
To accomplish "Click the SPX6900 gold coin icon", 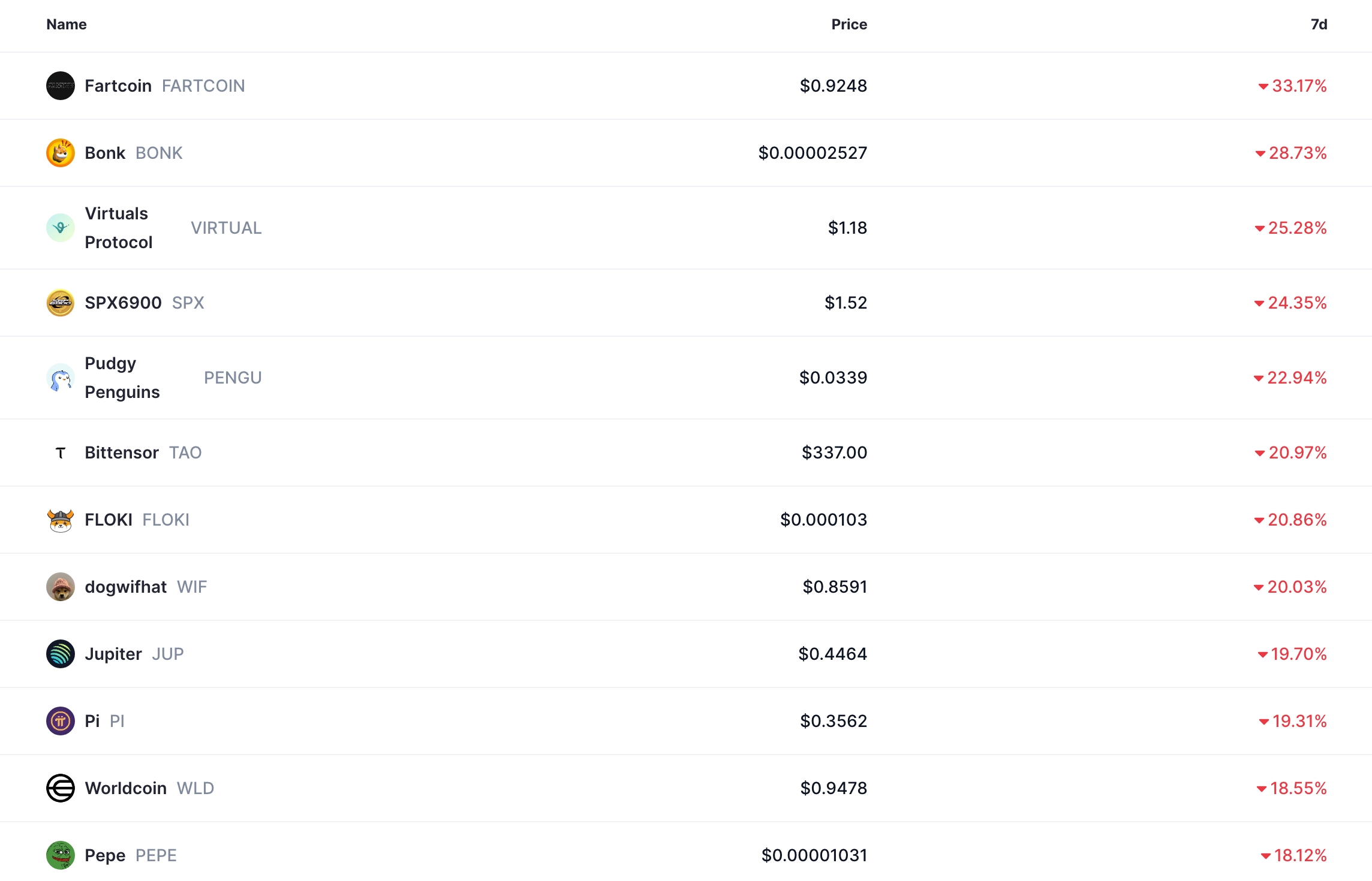I will point(61,303).
